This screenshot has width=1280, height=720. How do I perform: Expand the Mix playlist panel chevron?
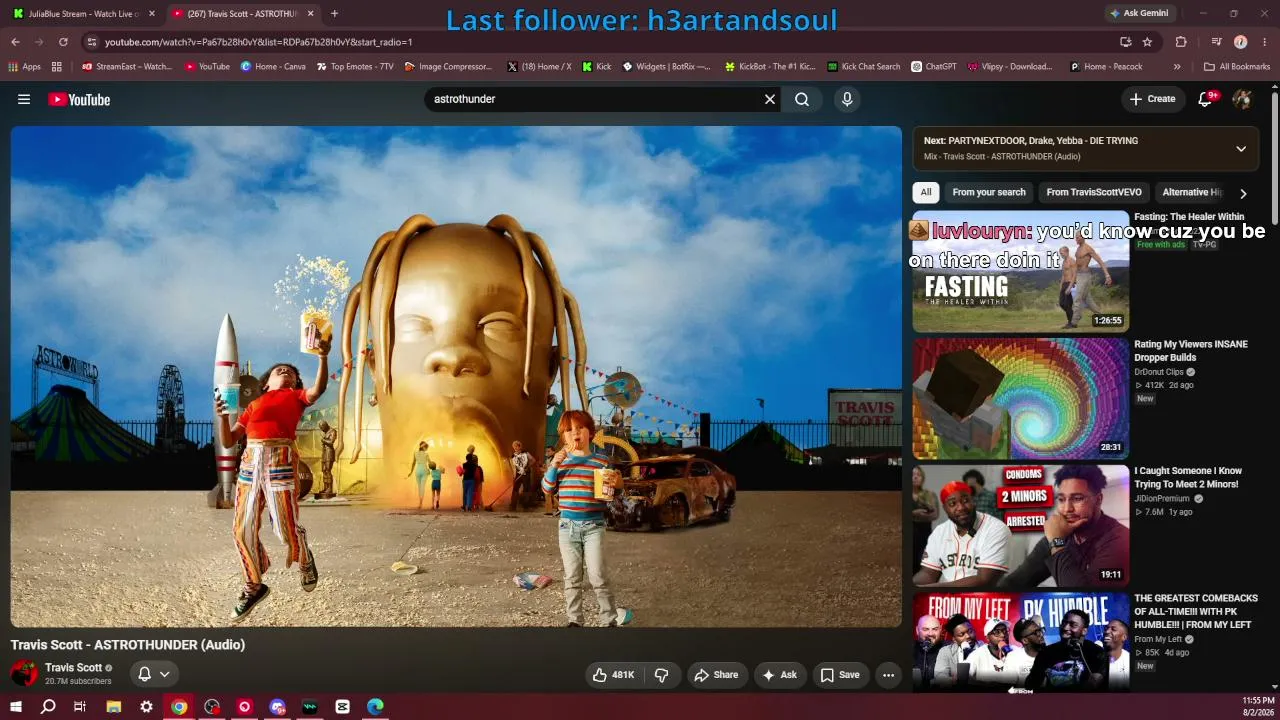point(1241,149)
